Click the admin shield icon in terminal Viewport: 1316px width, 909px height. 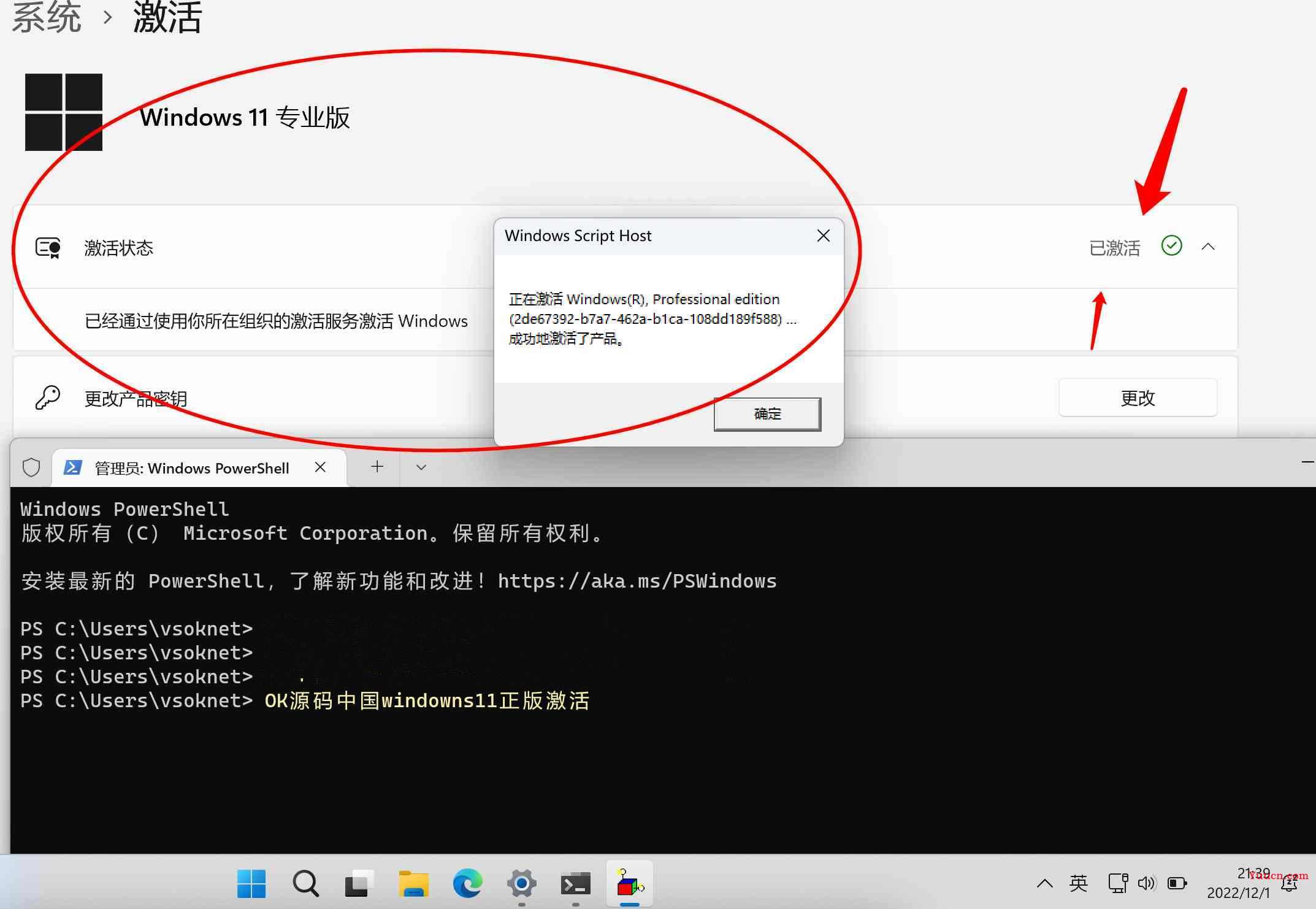[x=31, y=467]
